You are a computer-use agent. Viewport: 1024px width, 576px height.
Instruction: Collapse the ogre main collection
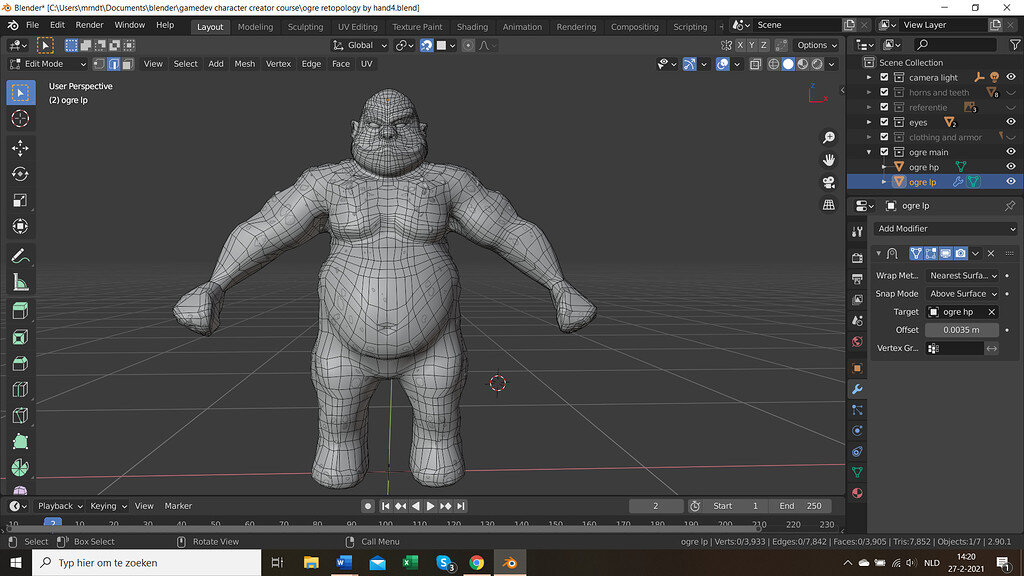(870, 152)
